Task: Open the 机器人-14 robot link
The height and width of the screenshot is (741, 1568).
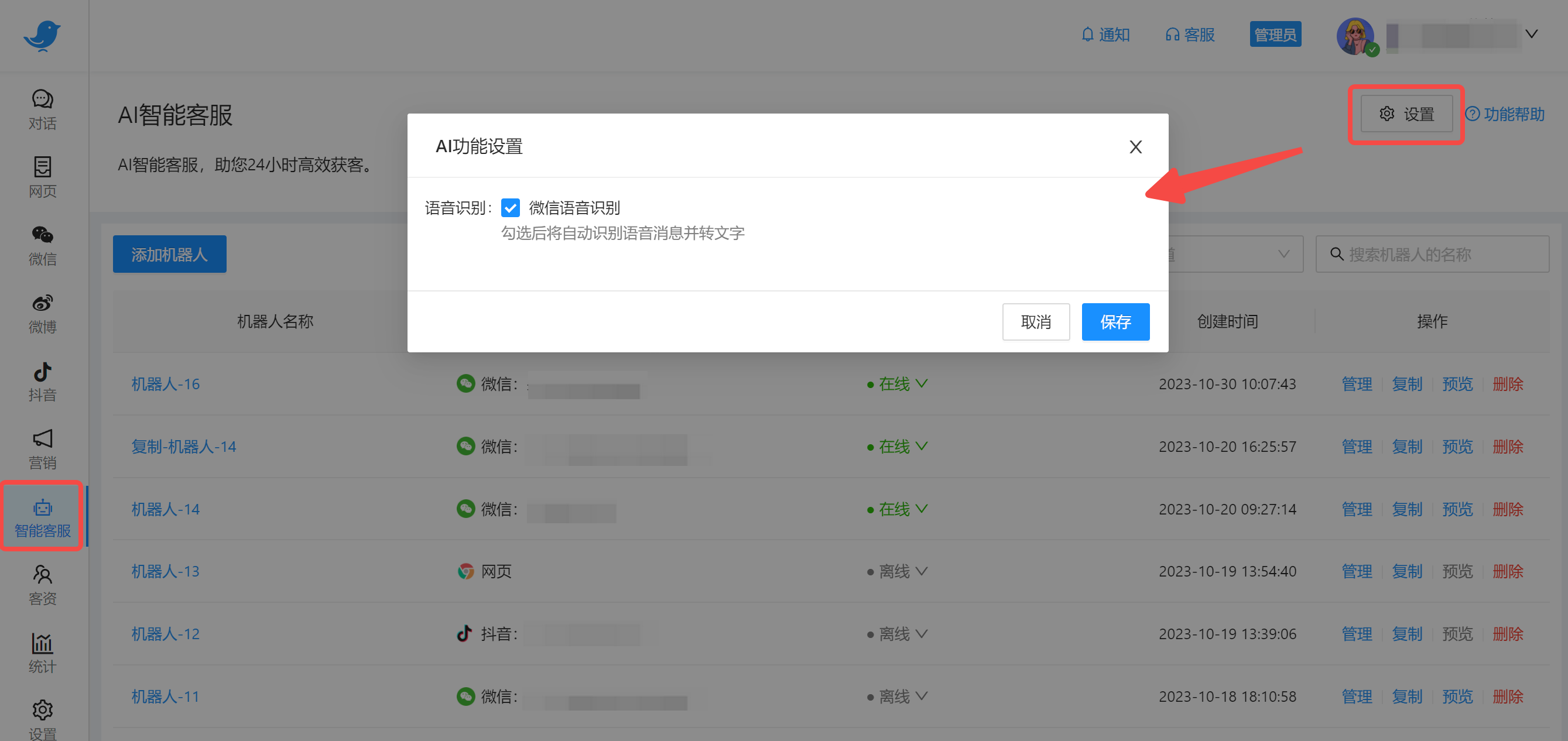Action: pyautogui.click(x=165, y=509)
